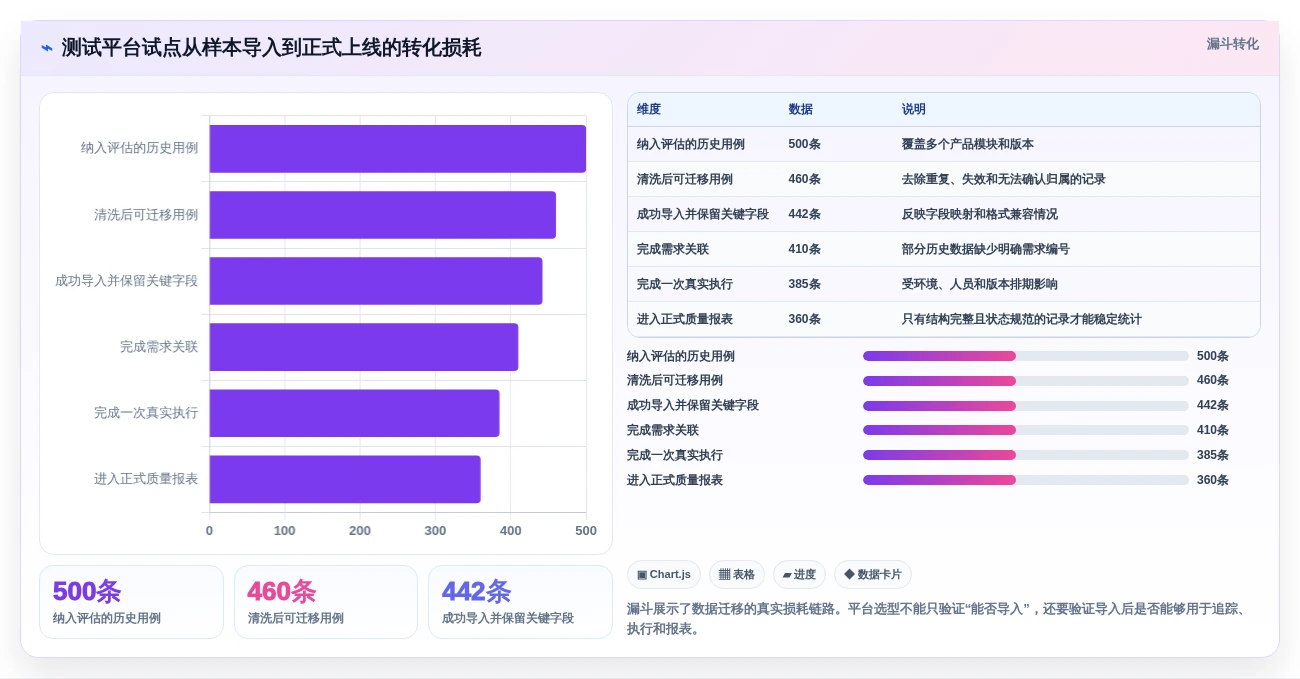Screen dimensions: 1300x679
Task: Click the 维度 column header
Action: pos(649,110)
